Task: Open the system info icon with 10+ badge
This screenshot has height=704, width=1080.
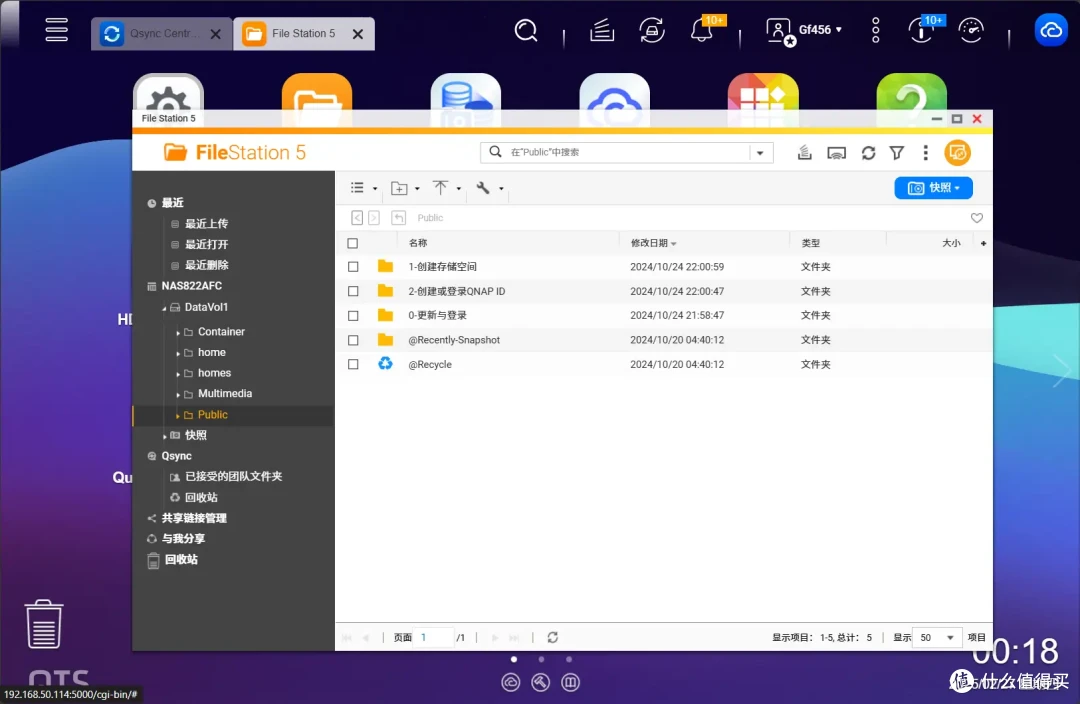Action: click(x=921, y=30)
